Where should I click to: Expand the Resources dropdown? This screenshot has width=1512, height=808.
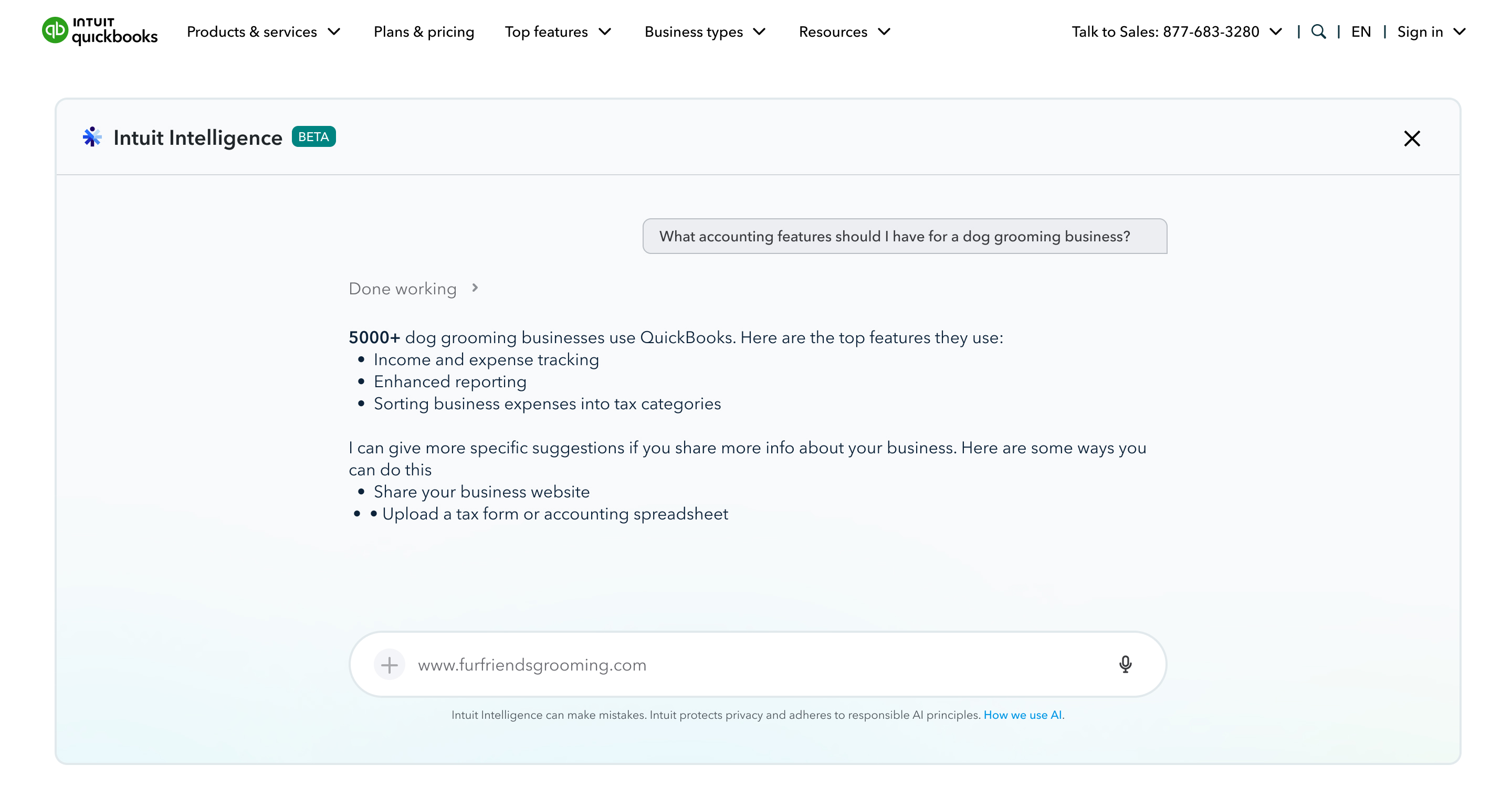click(845, 31)
